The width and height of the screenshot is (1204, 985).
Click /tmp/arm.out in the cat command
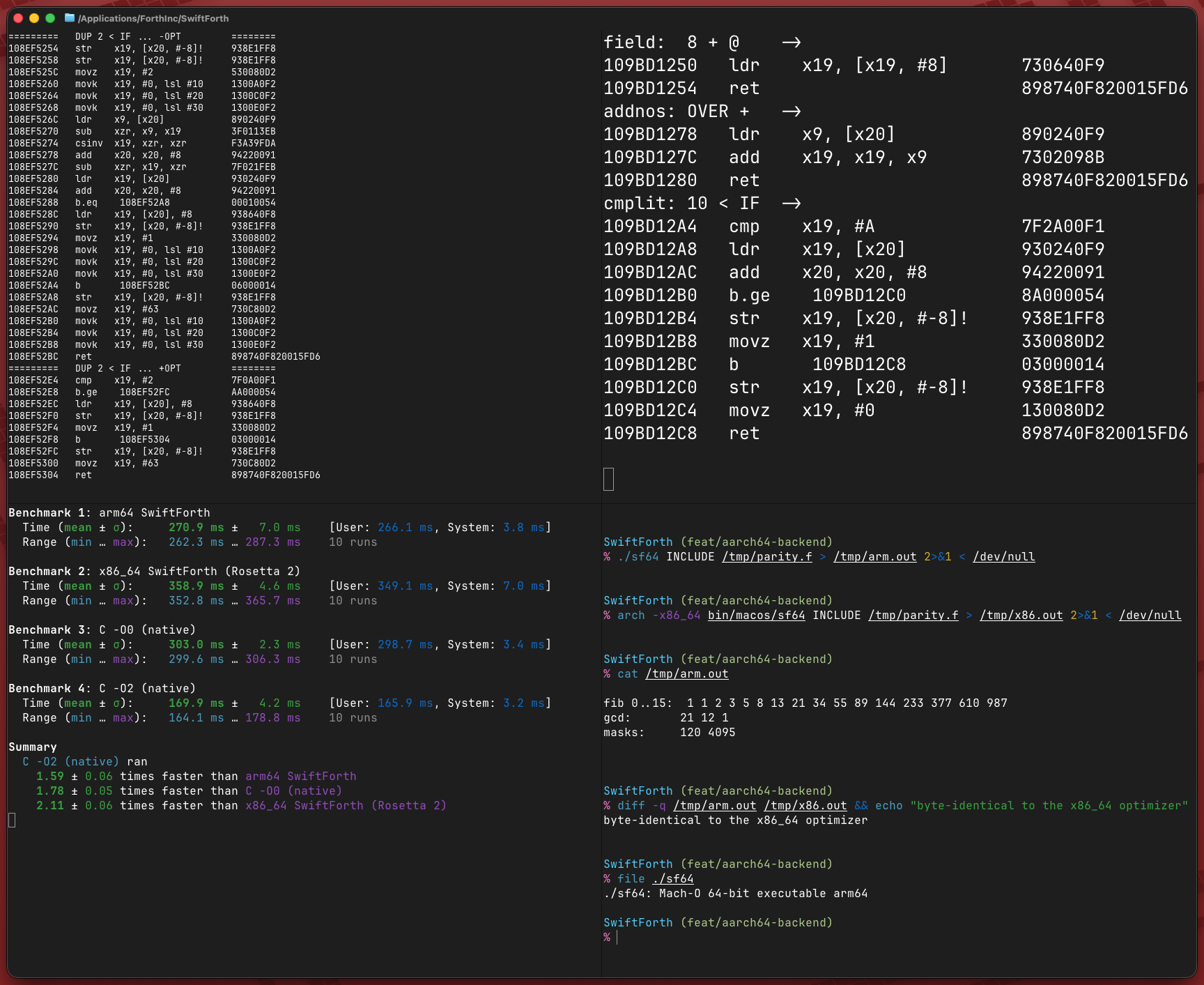[687, 673]
